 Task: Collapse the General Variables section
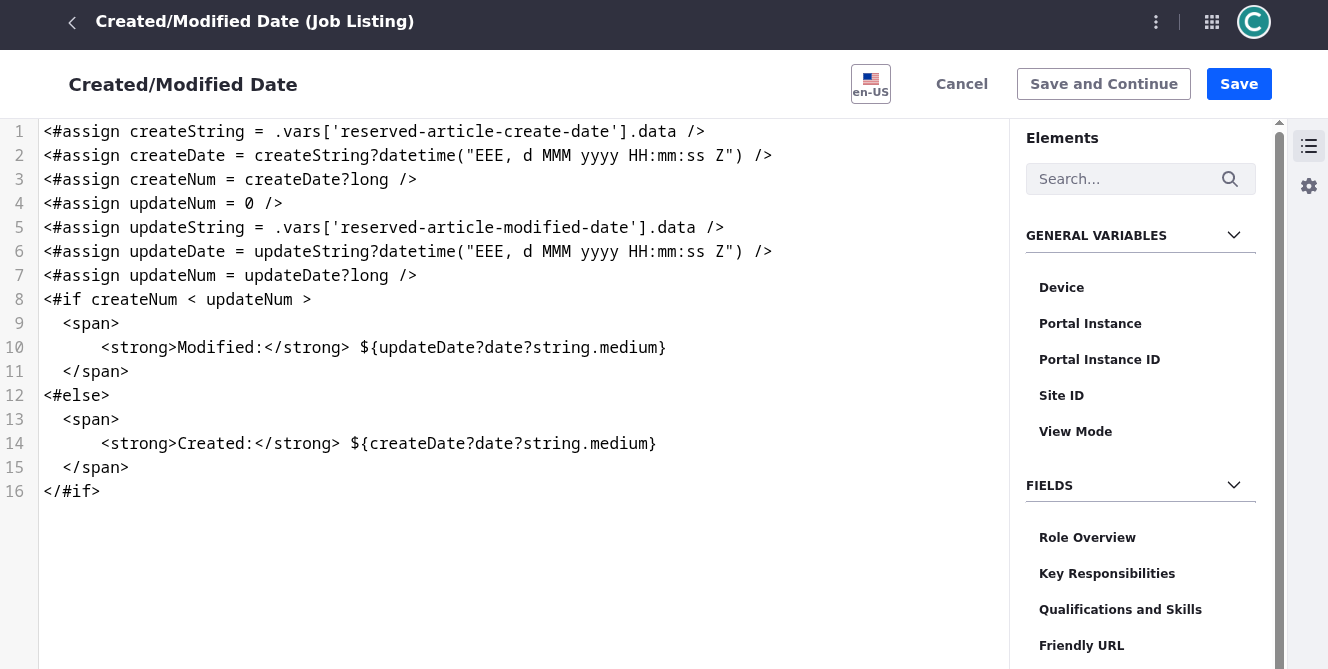(1234, 236)
